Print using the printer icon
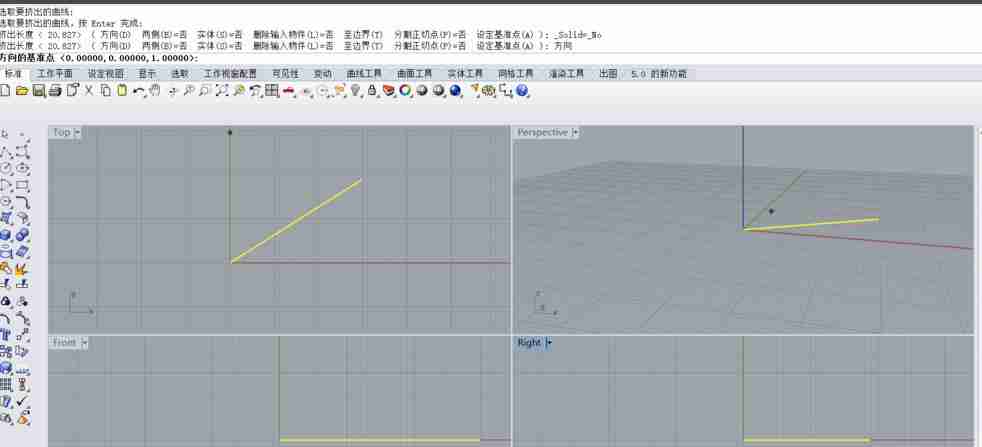Image resolution: width=982 pixels, height=447 pixels. (x=54, y=91)
